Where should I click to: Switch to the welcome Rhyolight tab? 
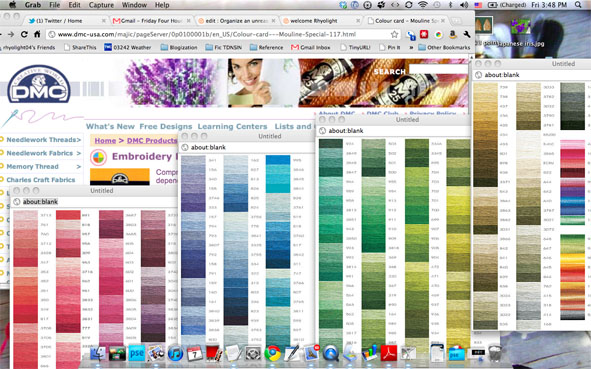321,21
